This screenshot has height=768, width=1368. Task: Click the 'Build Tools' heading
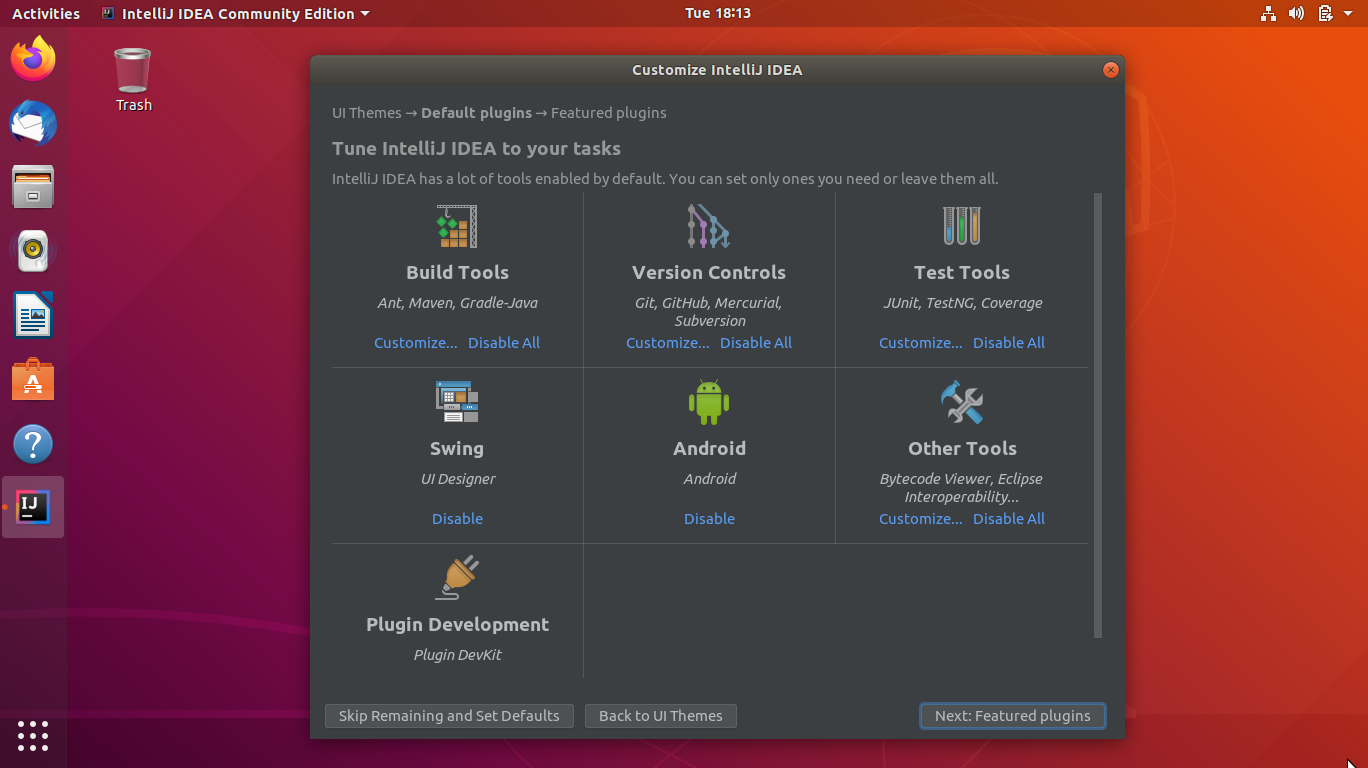[457, 272]
